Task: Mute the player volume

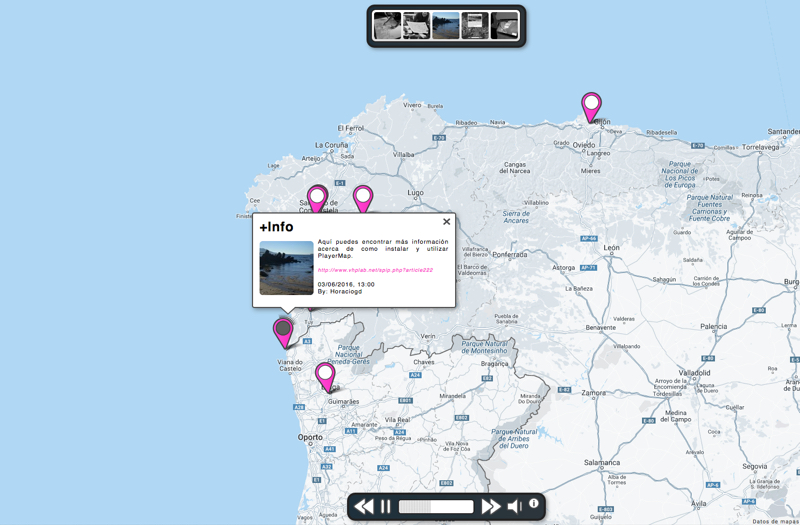Action: pyautogui.click(x=514, y=506)
